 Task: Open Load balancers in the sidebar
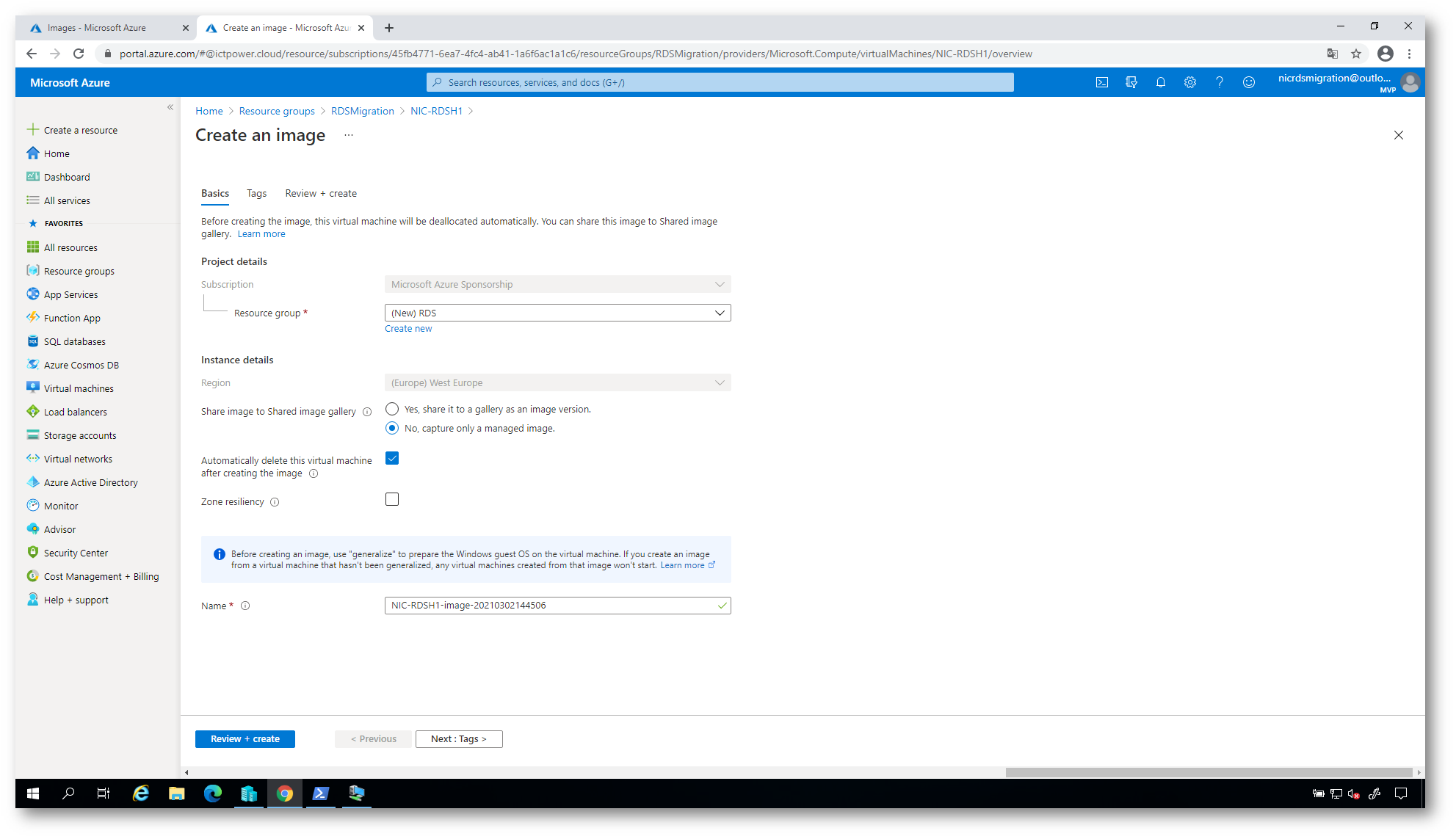75,412
